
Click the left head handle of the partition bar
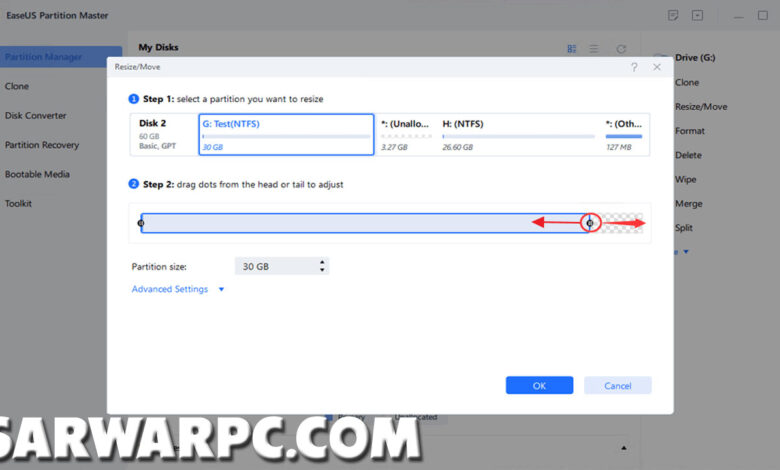(141, 223)
